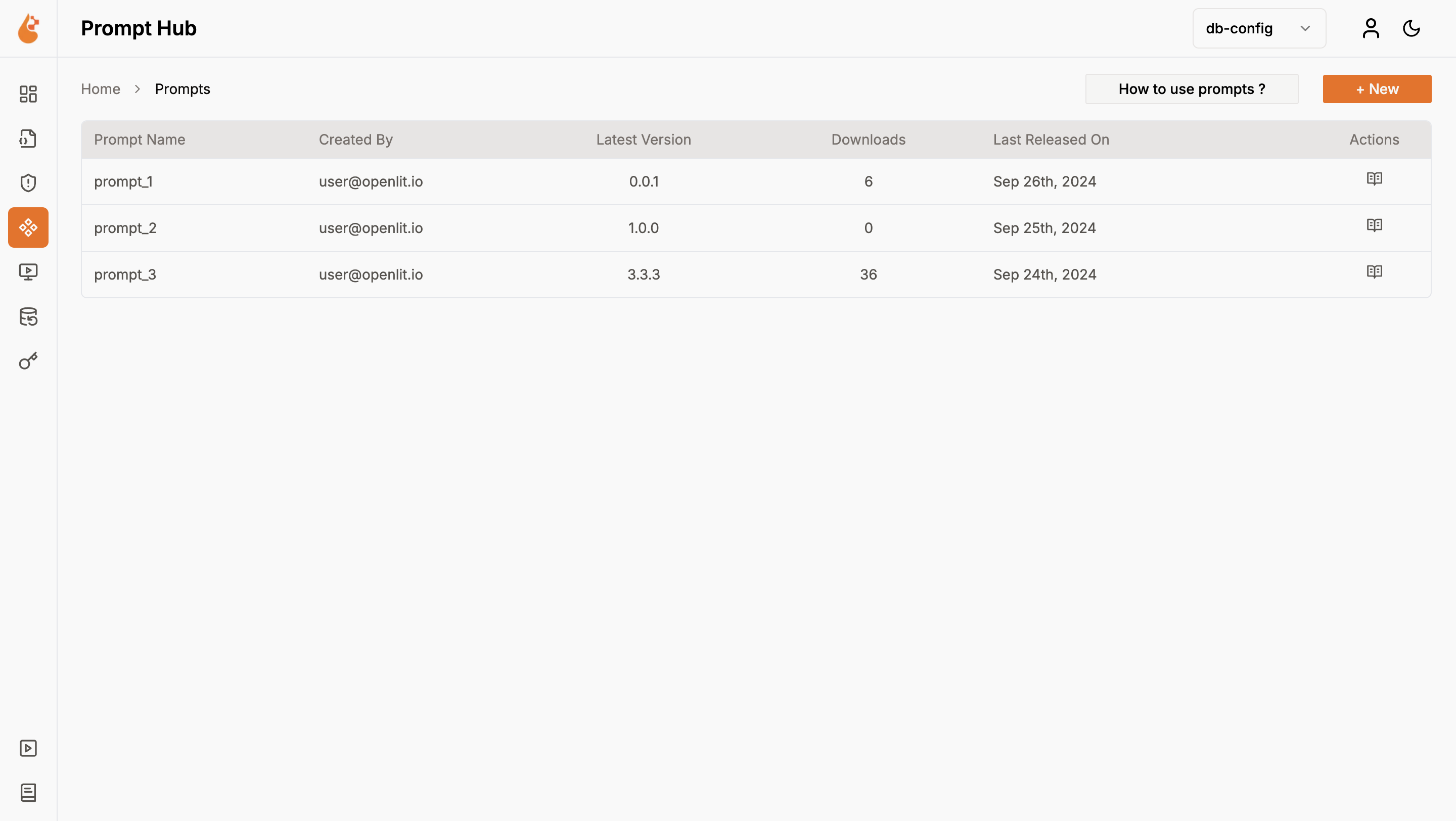Click prompt_2's downloads value 0
Image resolution: width=1456 pixels, height=821 pixels.
coord(868,227)
